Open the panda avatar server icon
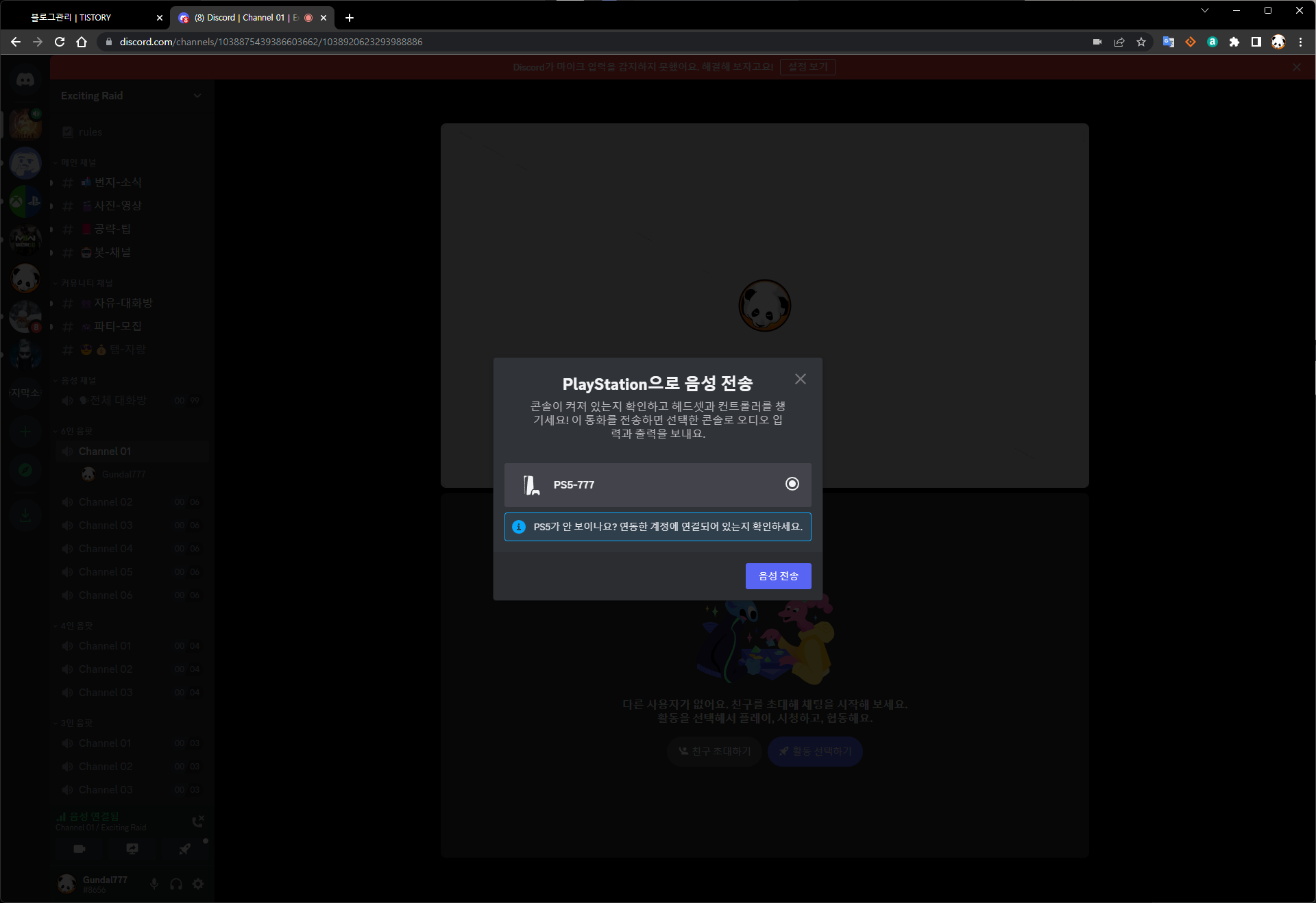This screenshot has height=903, width=1316. tap(25, 278)
